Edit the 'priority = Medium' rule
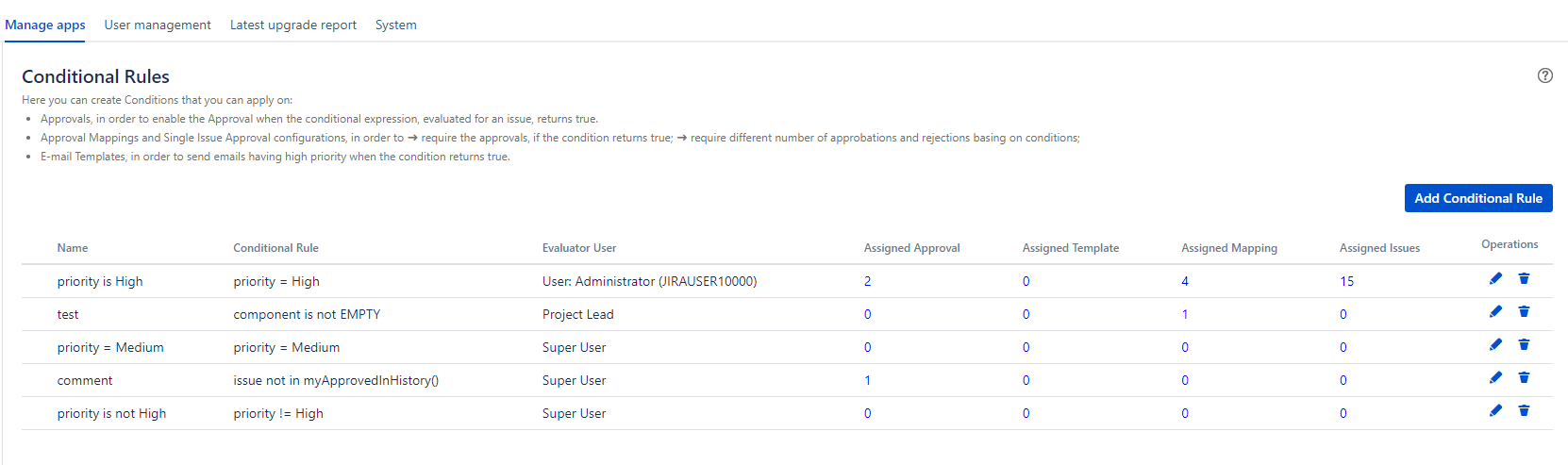The height and width of the screenshot is (465, 1568). click(1495, 344)
